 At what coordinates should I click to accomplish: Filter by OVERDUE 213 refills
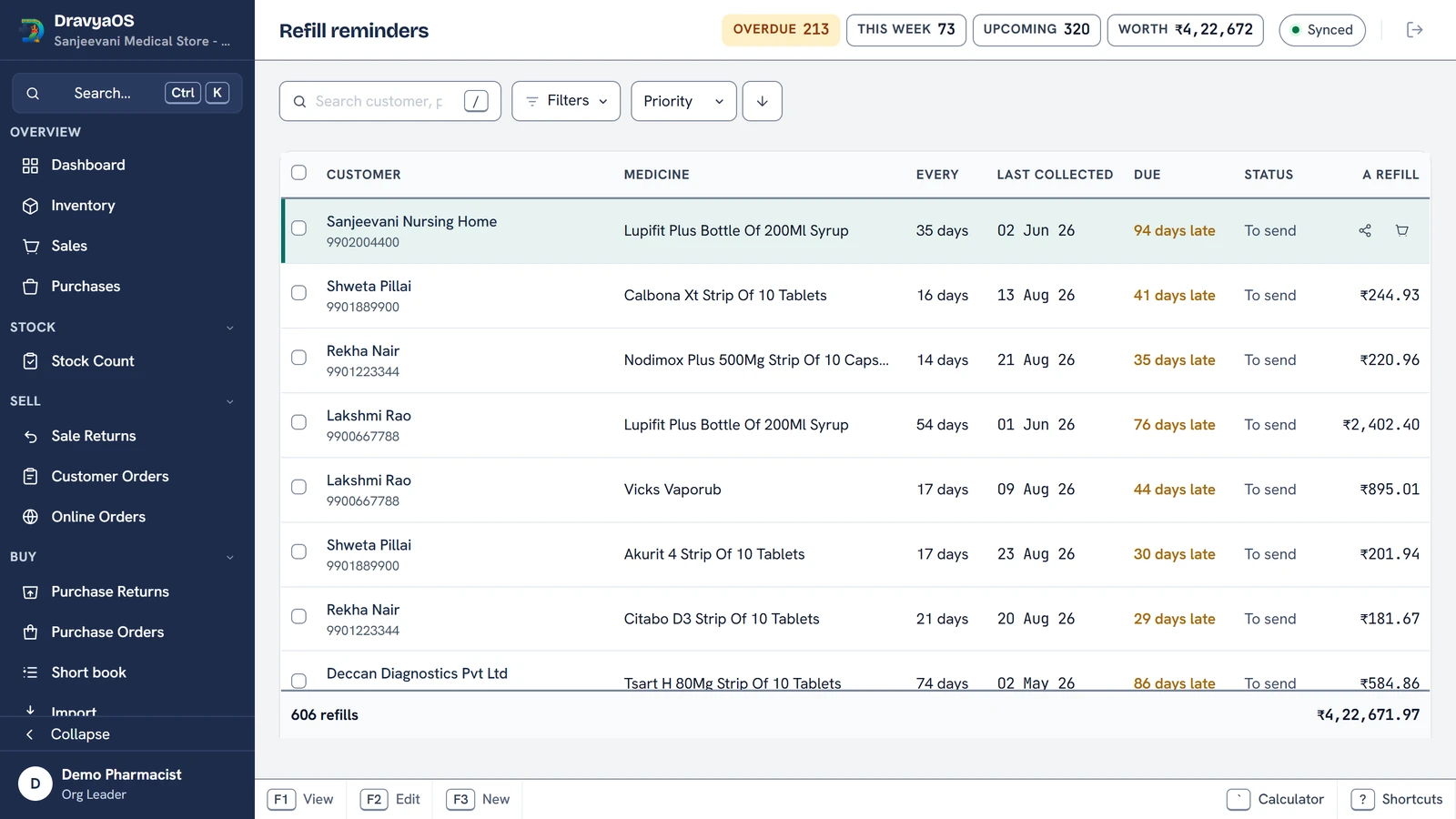tap(781, 30)
